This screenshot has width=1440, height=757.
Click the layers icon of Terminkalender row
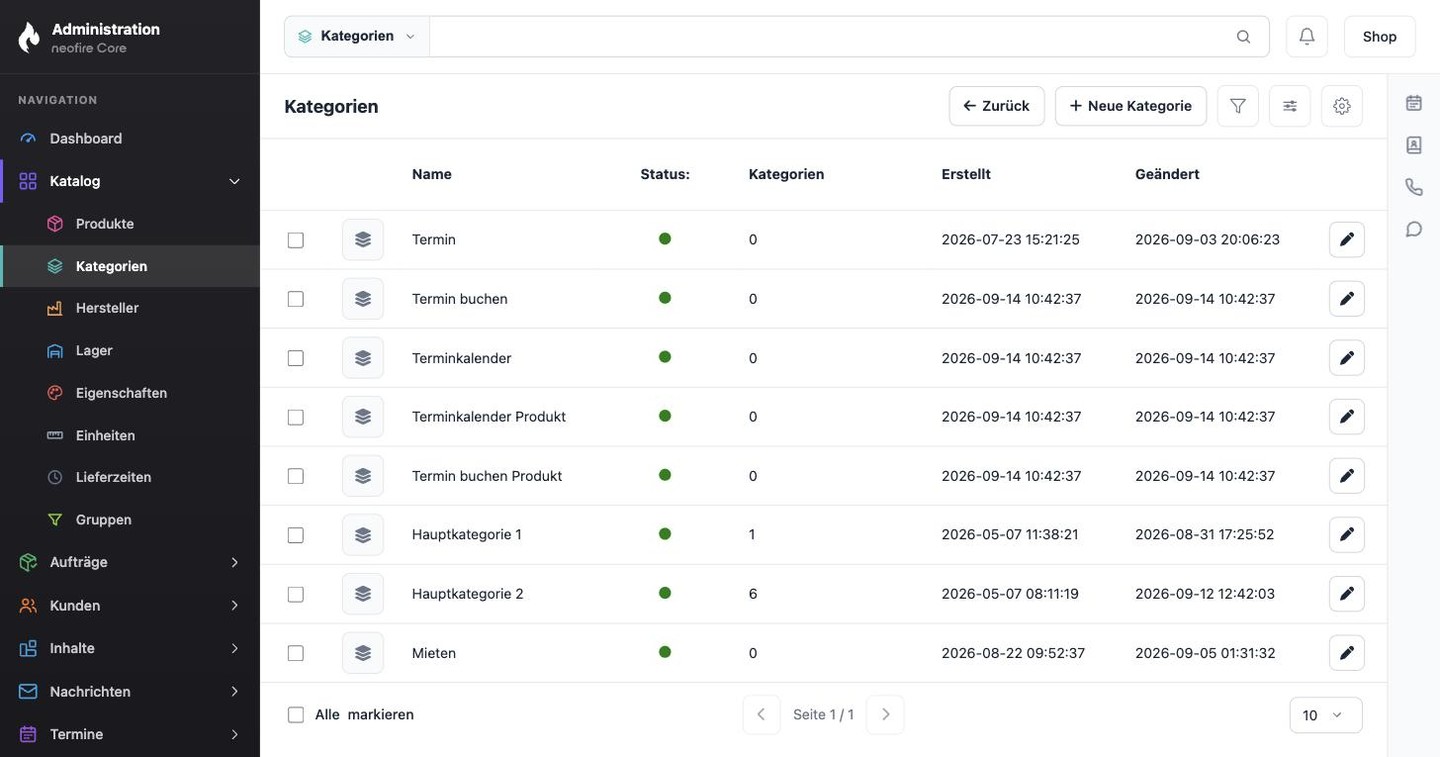[x=363, y=358]
